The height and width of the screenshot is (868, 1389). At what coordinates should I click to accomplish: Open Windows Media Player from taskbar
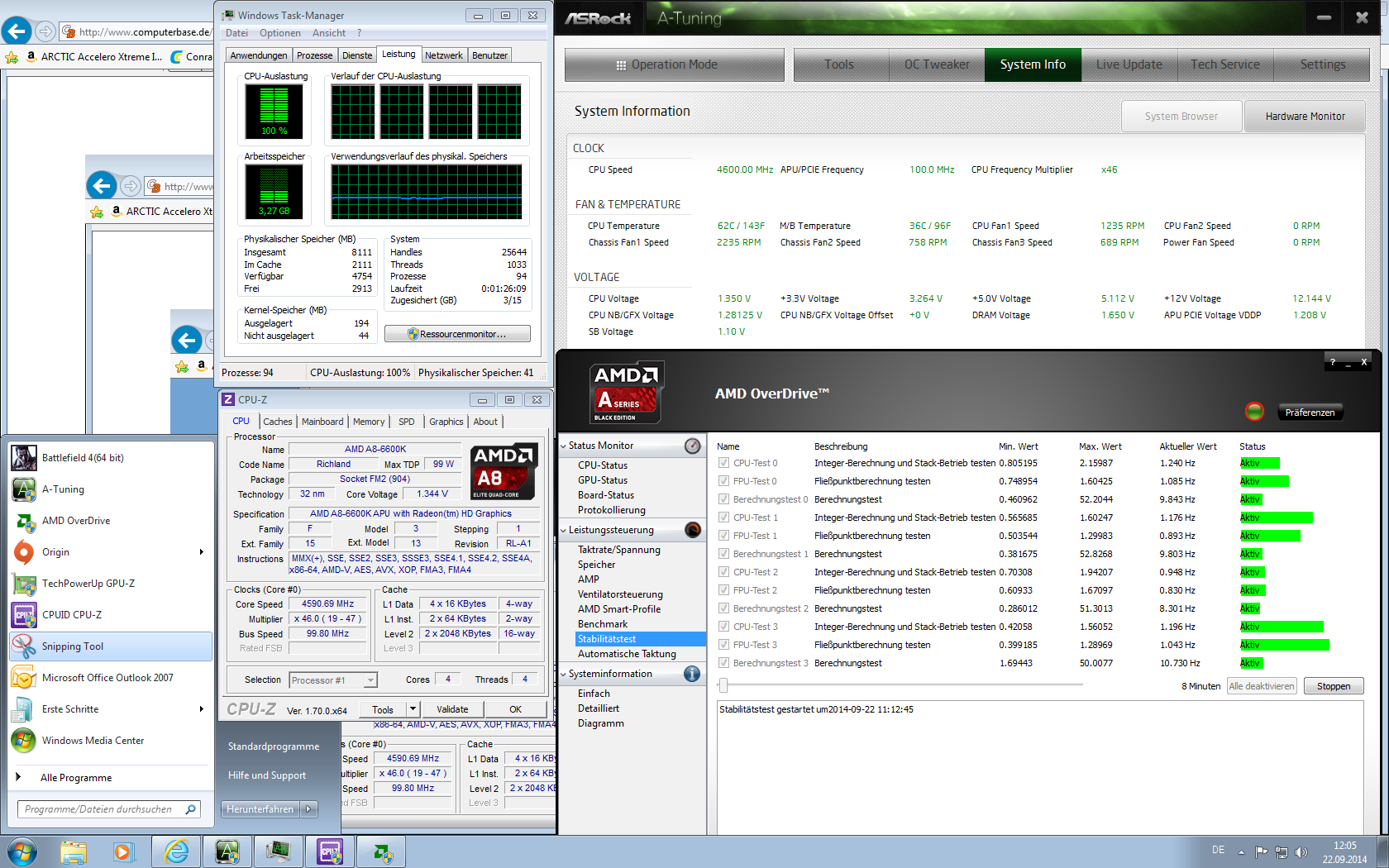pos(123,851)
